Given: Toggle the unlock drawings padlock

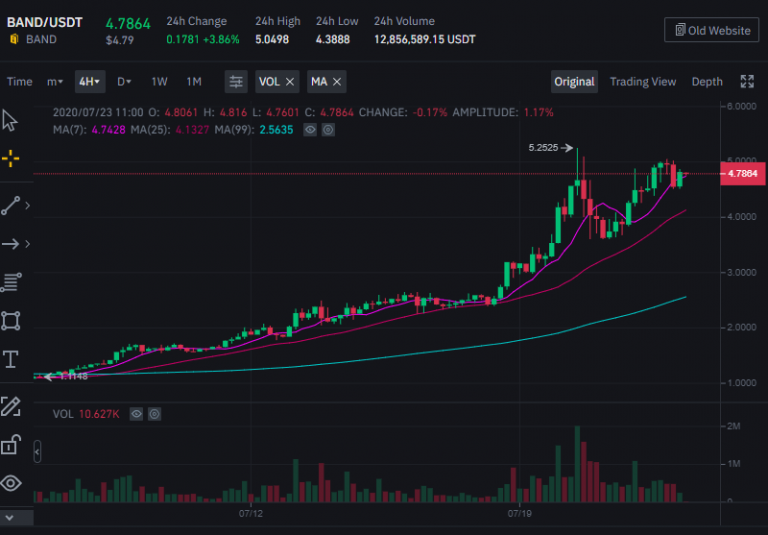Looking at the screenshot, I should tap(11, 445).
